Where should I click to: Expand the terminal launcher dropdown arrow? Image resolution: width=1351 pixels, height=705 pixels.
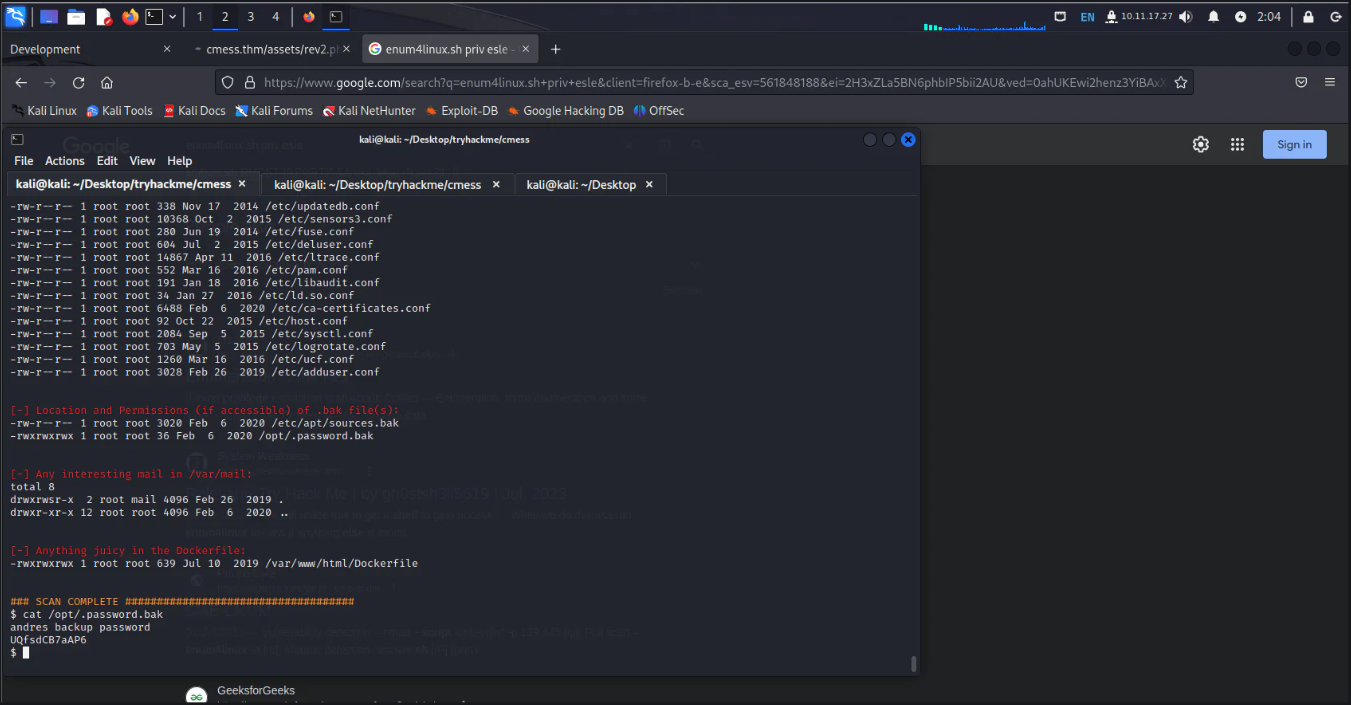(x=173, y=17)
